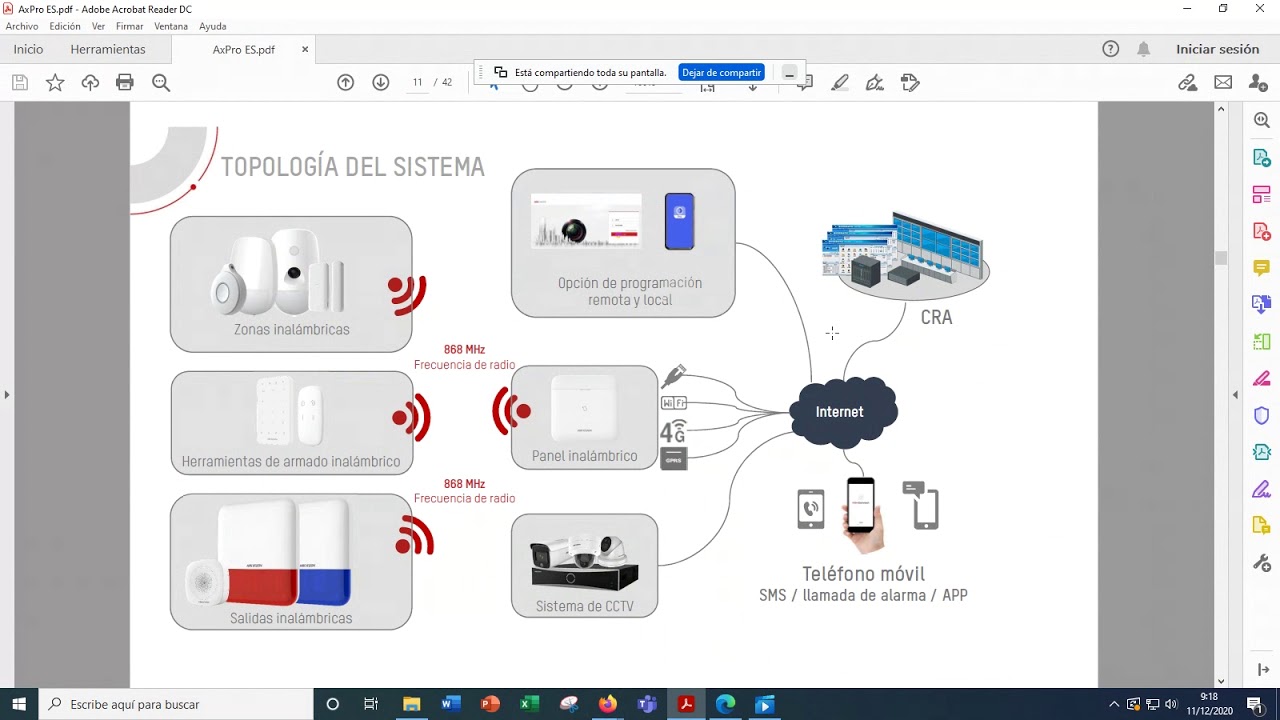Stop sharing with Dejar de compartir button
Image resolution: width=1280 pixels, height=720 pixels.
(722, 72)
